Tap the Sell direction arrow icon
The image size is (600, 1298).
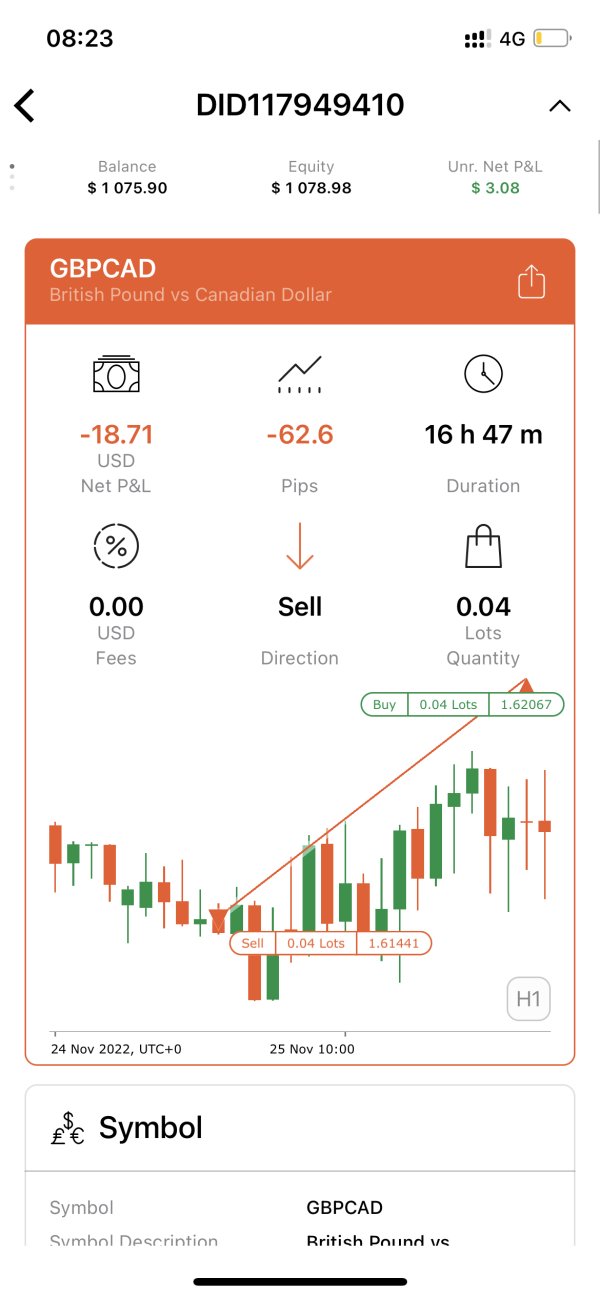pos(300,546)
